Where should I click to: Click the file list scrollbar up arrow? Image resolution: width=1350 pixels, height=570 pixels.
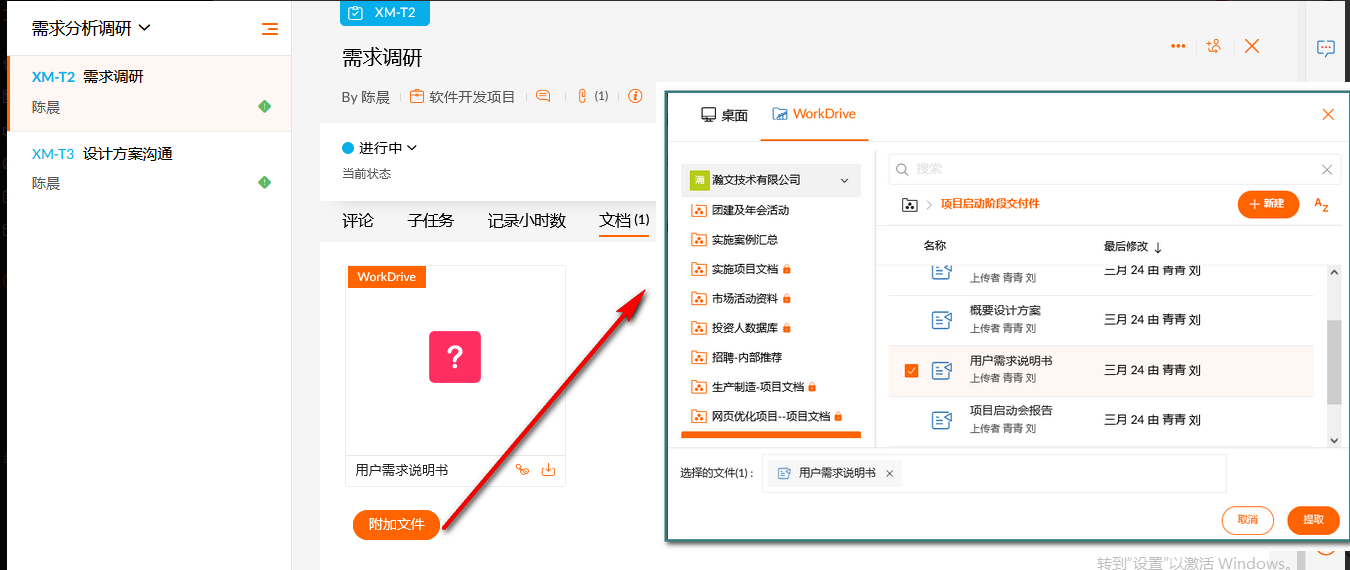(x=1334, y=273)
